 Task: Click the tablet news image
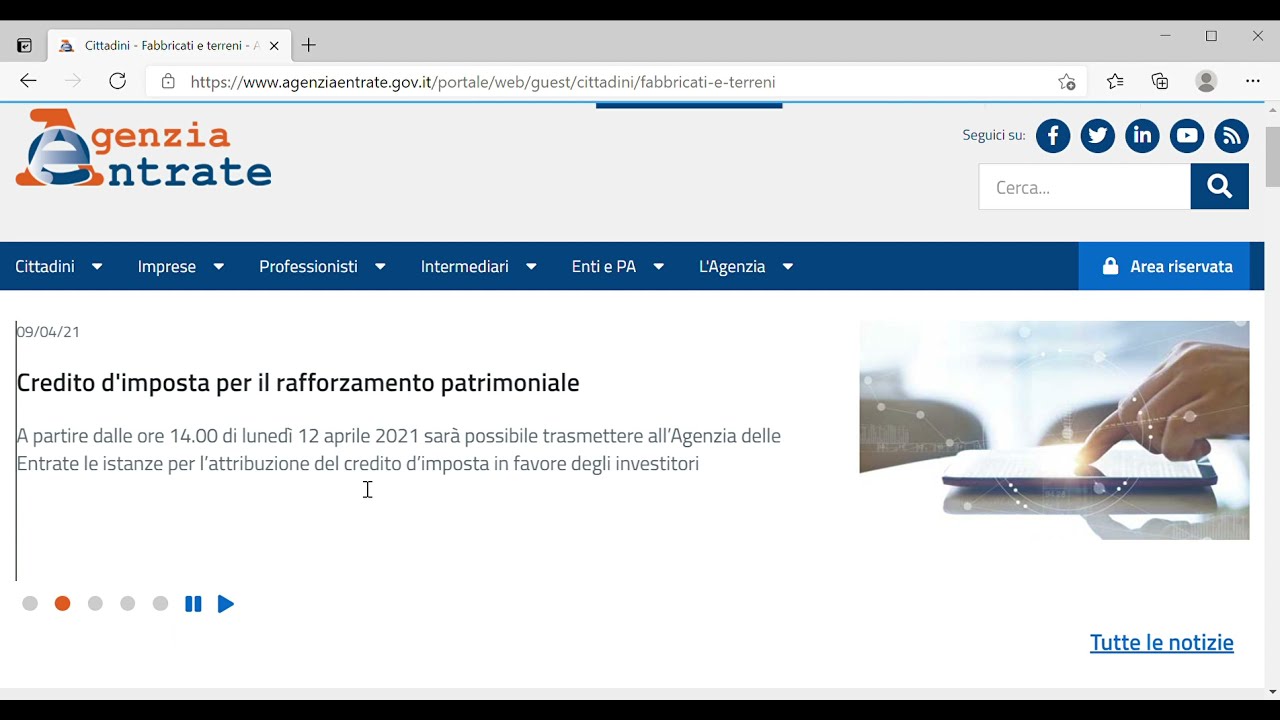coord(1054,430)
